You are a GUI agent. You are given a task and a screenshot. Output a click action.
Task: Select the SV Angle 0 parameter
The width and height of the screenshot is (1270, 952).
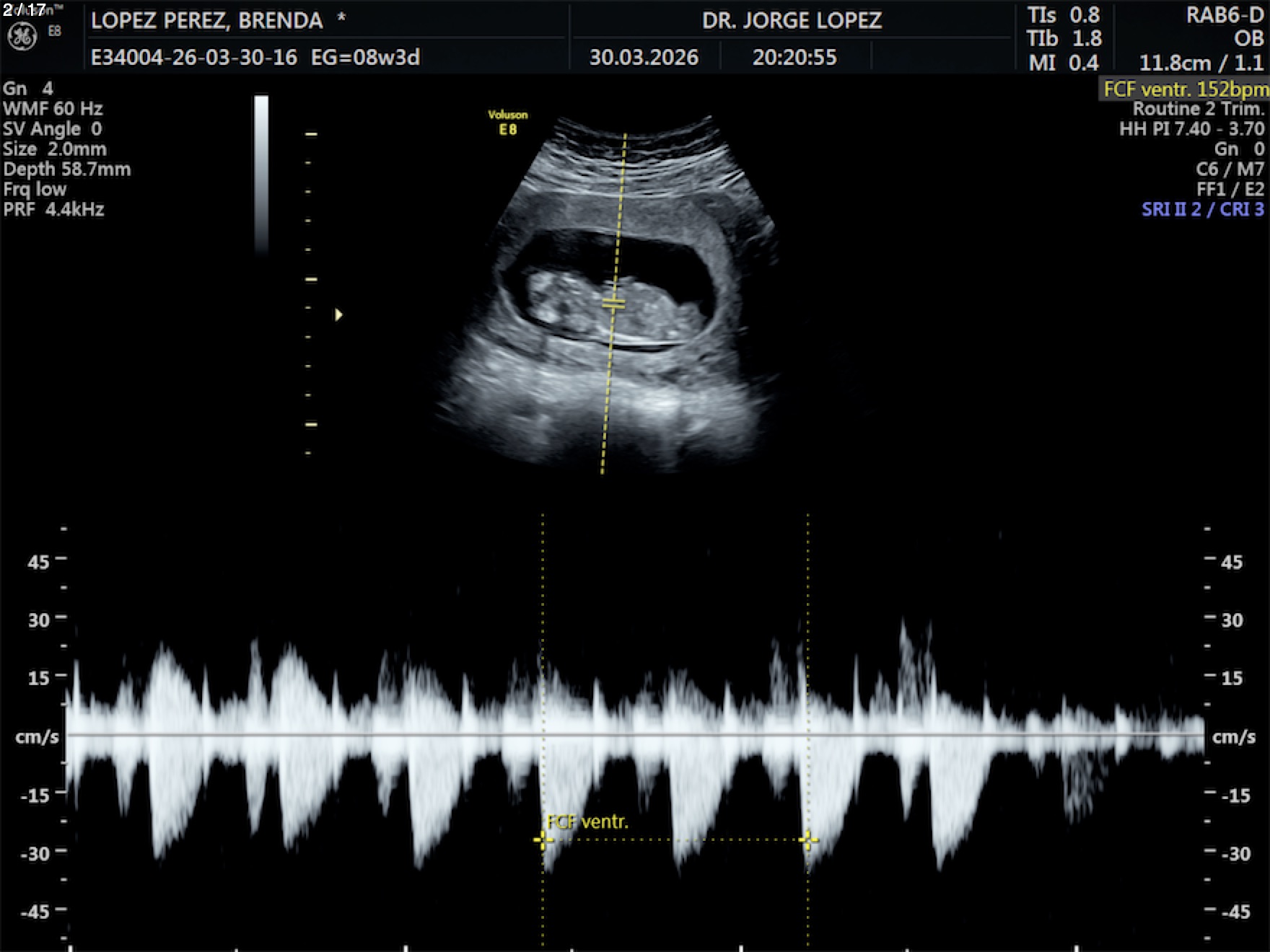(53, 129)
